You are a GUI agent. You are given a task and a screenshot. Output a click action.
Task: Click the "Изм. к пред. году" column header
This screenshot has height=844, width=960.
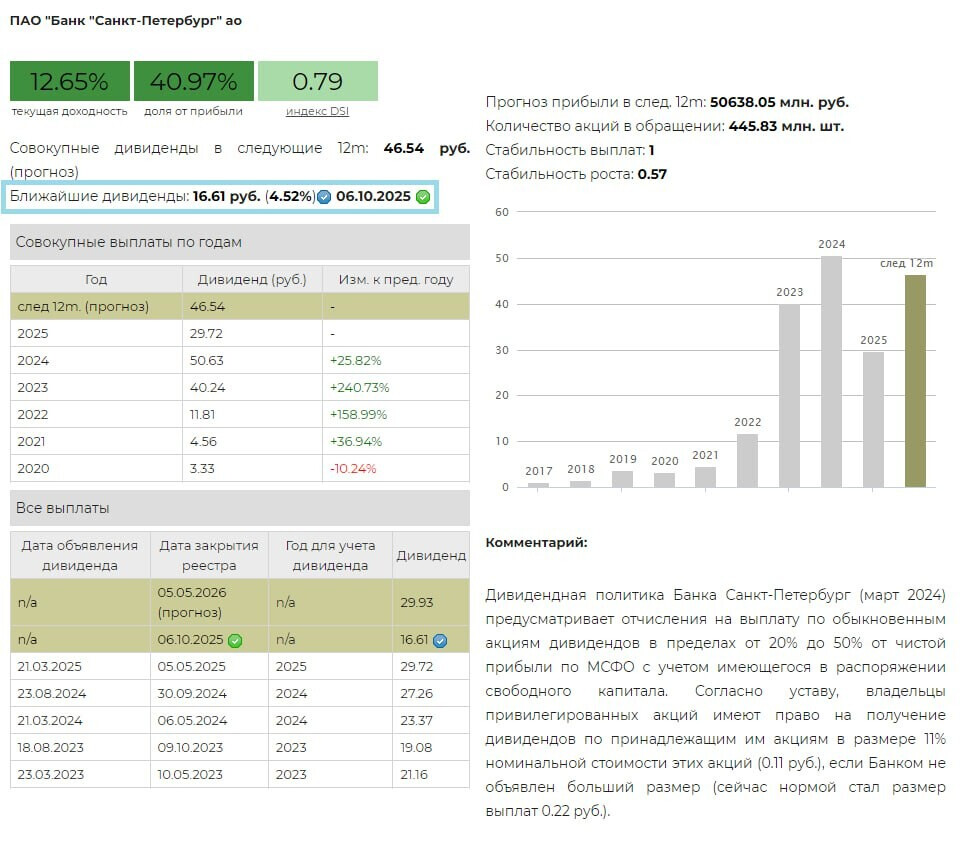(x=395, y=279)
